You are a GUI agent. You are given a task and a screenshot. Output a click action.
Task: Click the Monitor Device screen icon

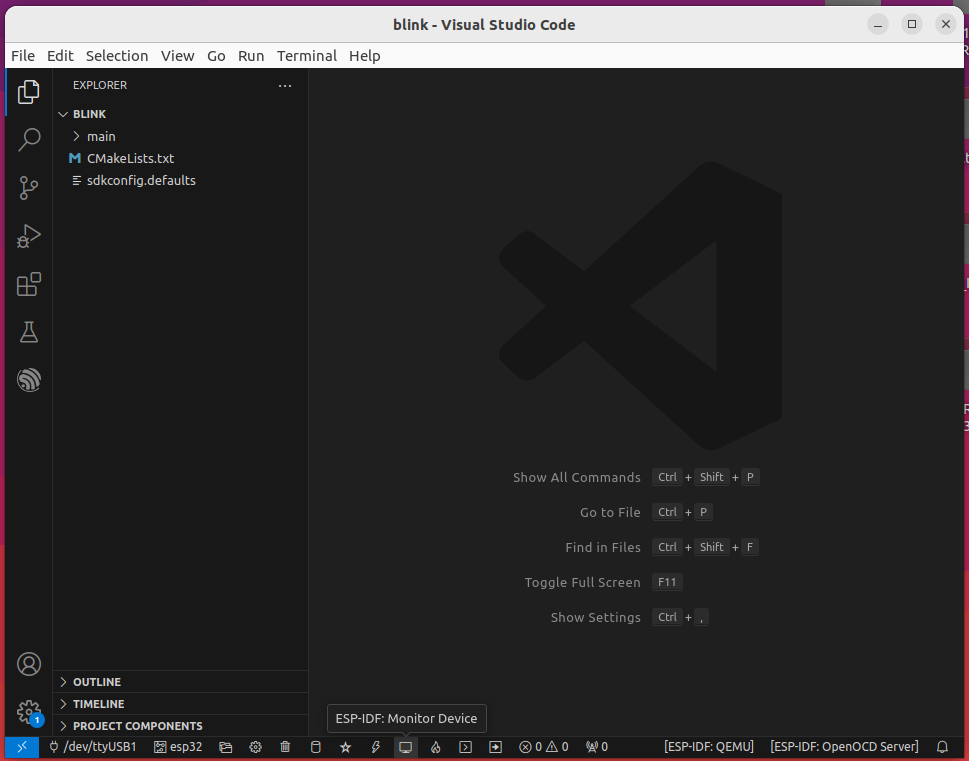tap(405, 747)
